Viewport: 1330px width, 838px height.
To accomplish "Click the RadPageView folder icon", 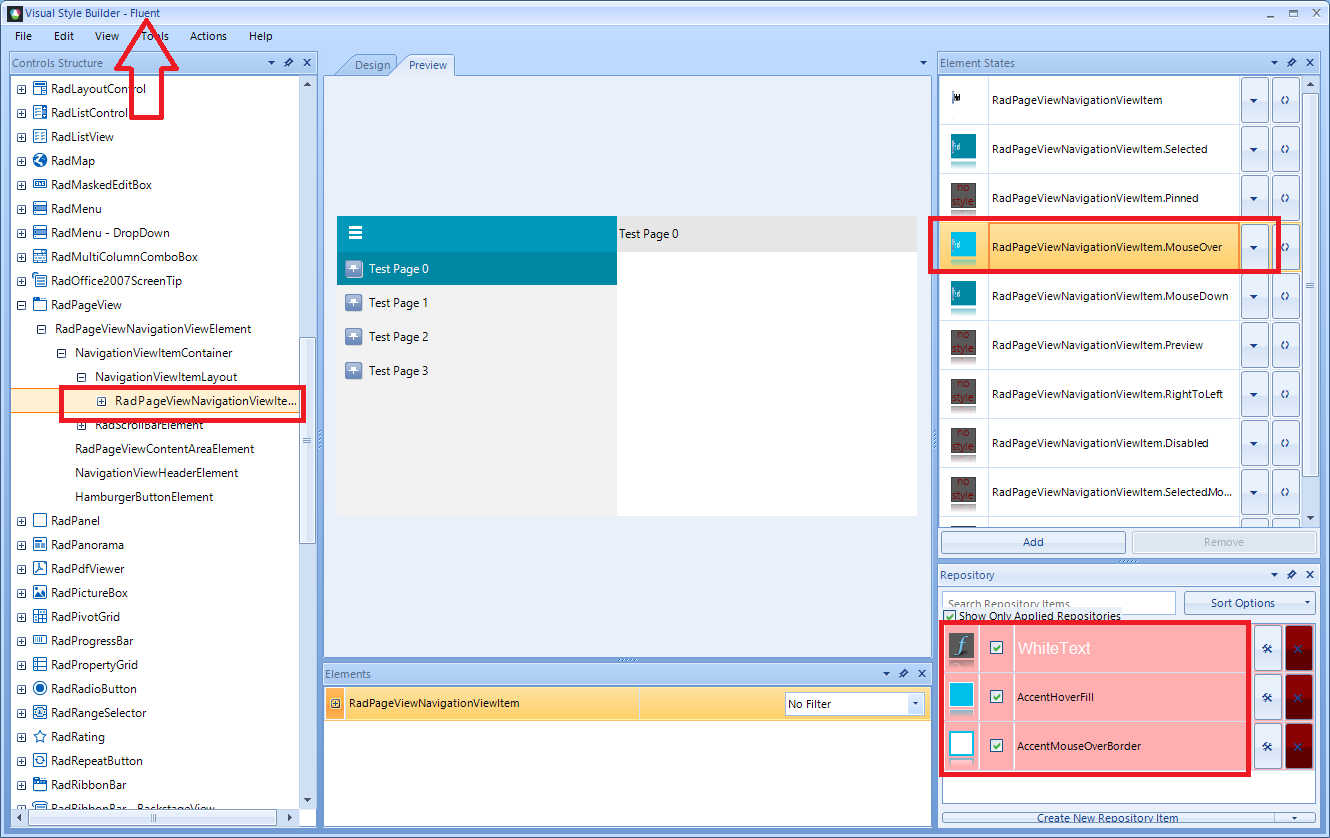I will (x=40, y=305).
